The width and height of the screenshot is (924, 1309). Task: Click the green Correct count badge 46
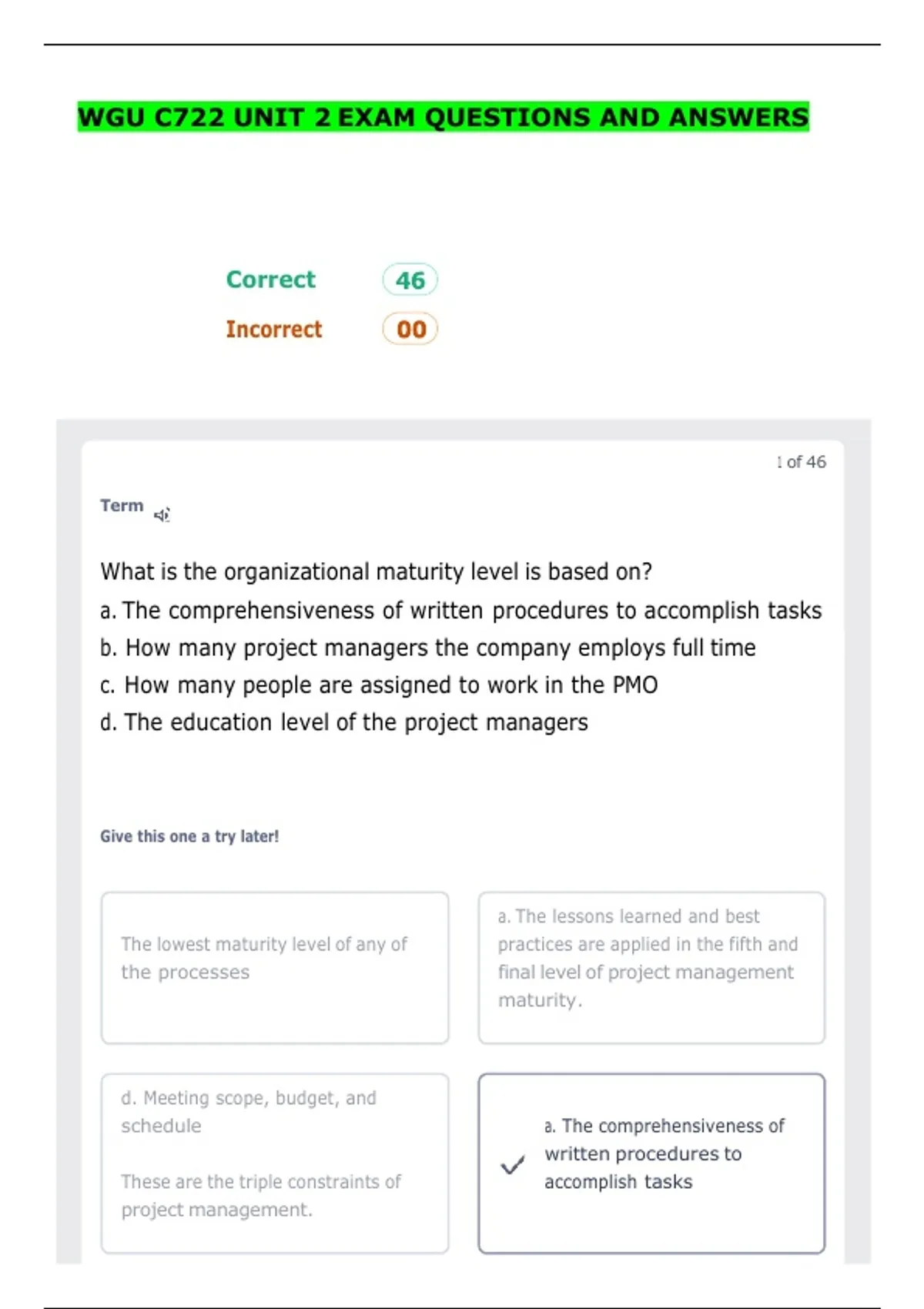pos(410,280)
